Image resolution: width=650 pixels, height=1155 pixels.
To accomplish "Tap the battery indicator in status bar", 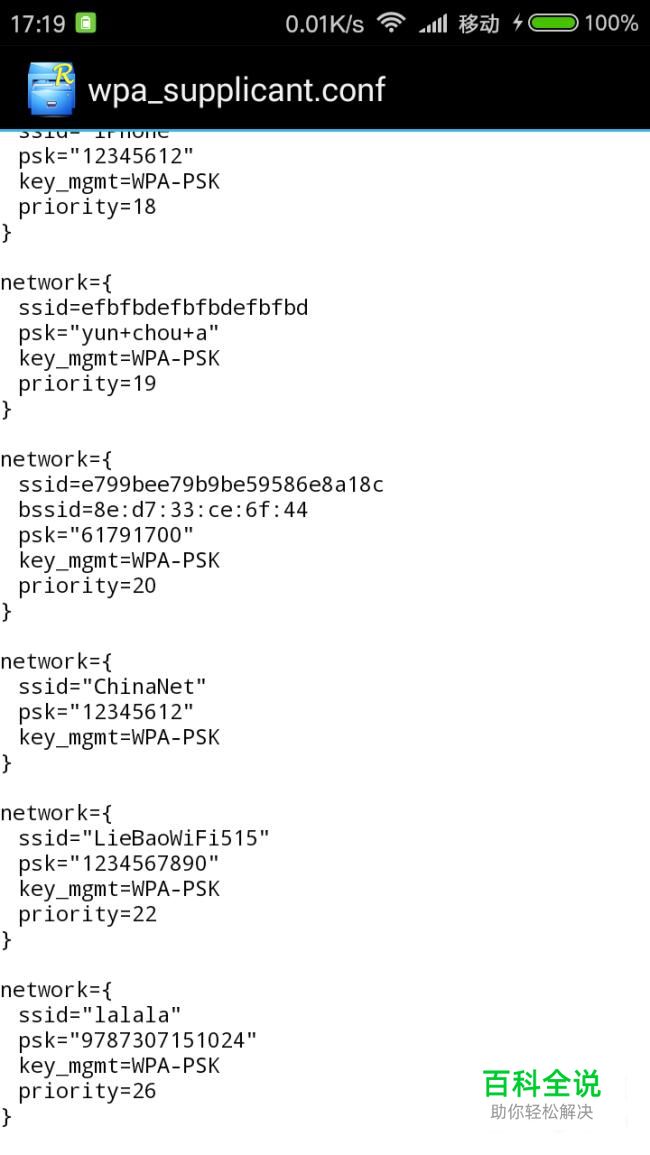I will (x=553, y=24).
